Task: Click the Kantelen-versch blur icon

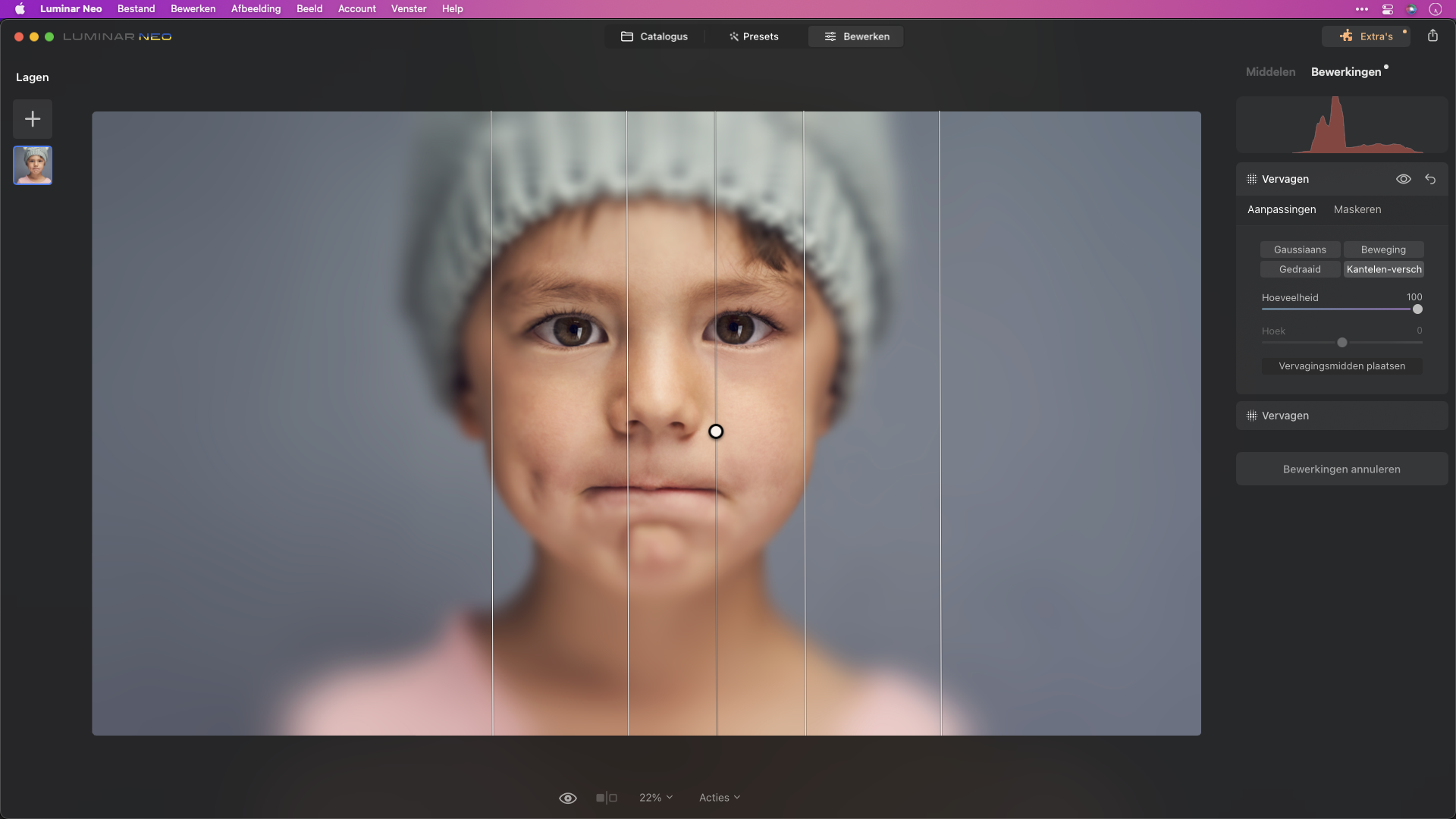Action: pyautogui.click(x=1384, y=269)
